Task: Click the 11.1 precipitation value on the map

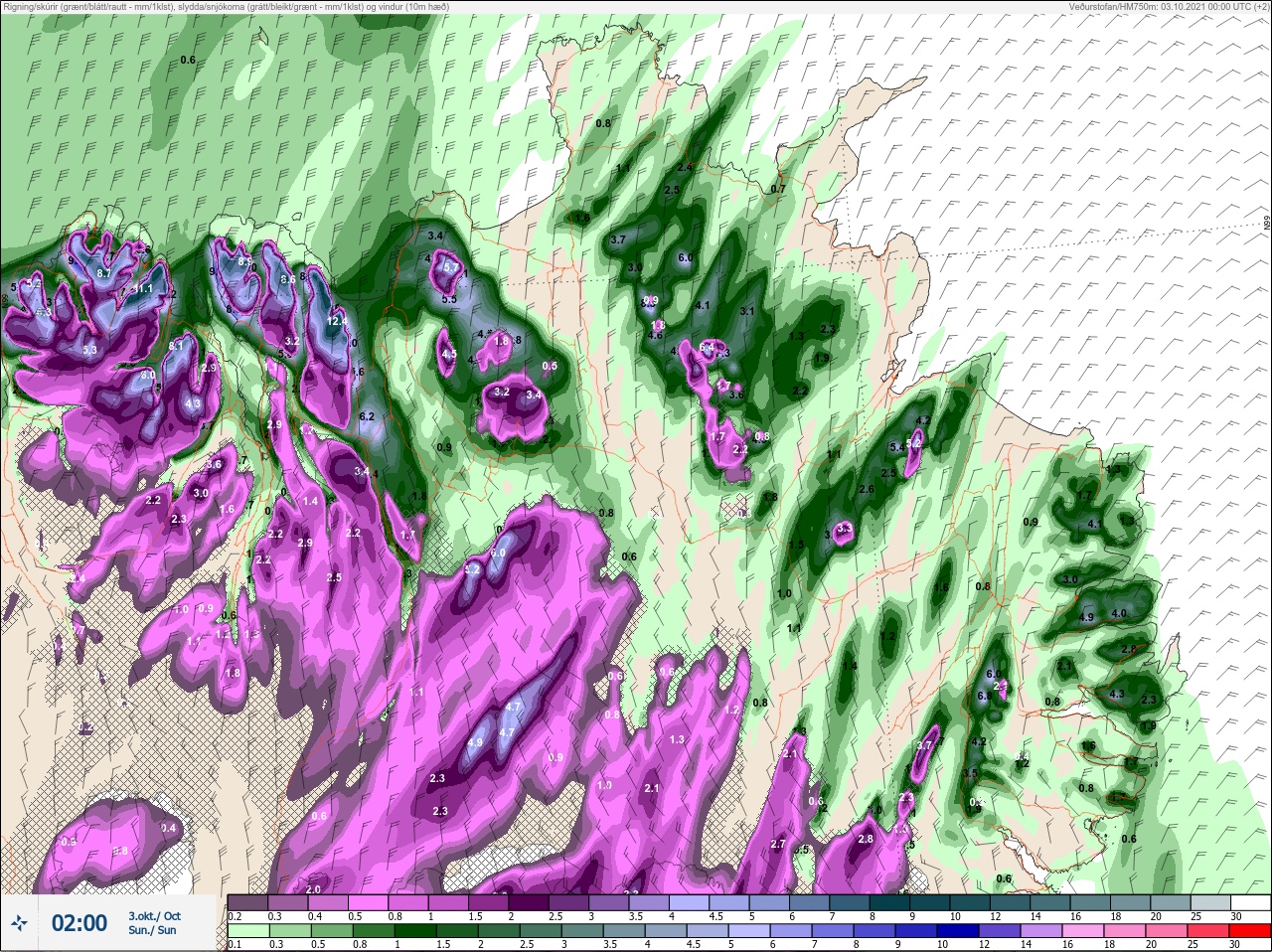Action: coord(142,288)
